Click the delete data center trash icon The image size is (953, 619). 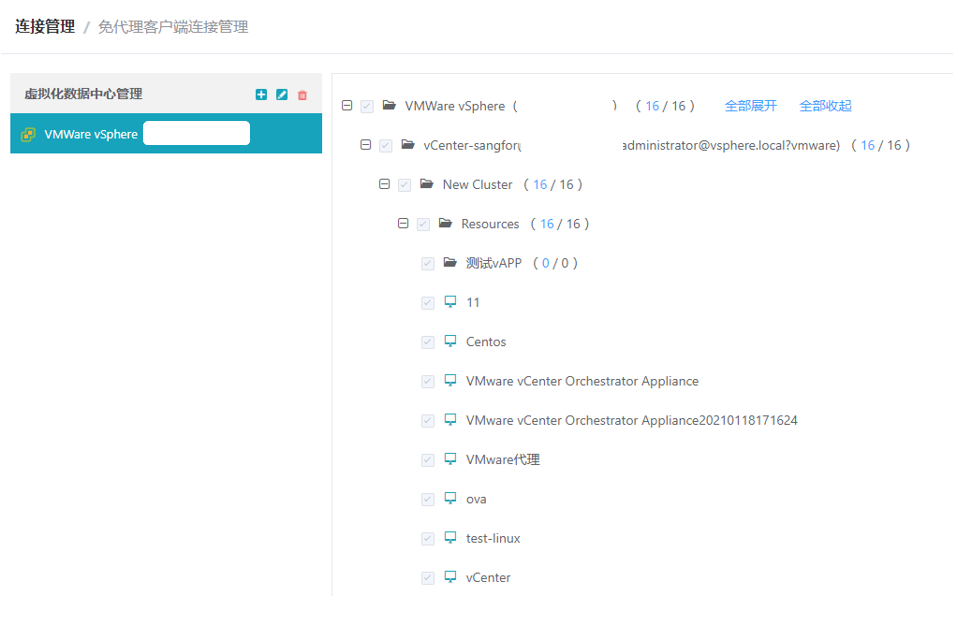point(302,95)
